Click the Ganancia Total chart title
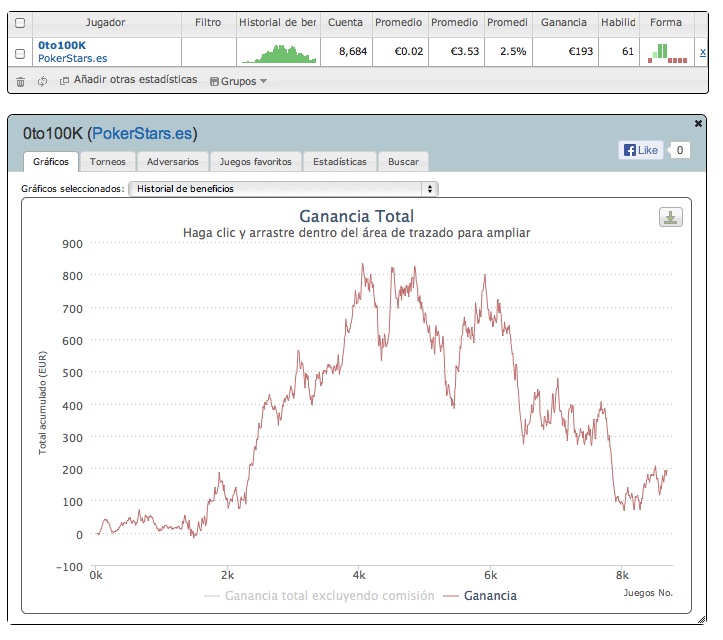This screenshot has height=640, width=723. [356, 216]
